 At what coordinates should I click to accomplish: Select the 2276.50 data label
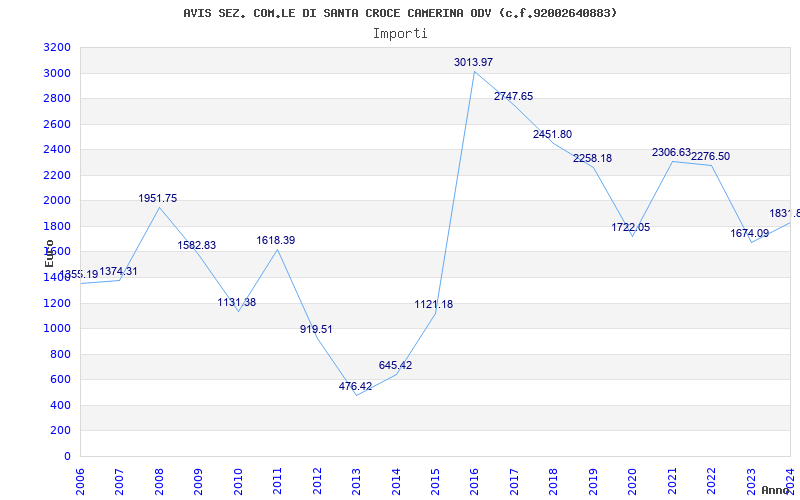pyautogui.click(x=710, y=157)
